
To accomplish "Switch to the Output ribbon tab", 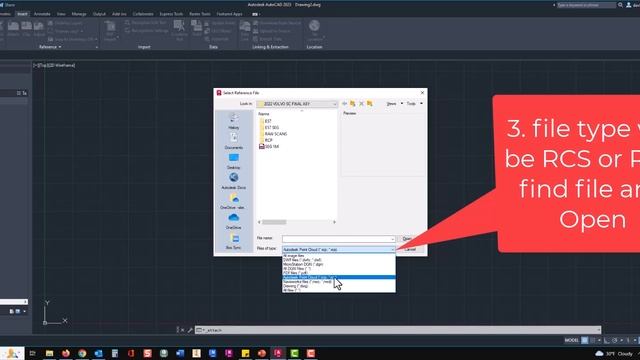I will pos(99,14).
